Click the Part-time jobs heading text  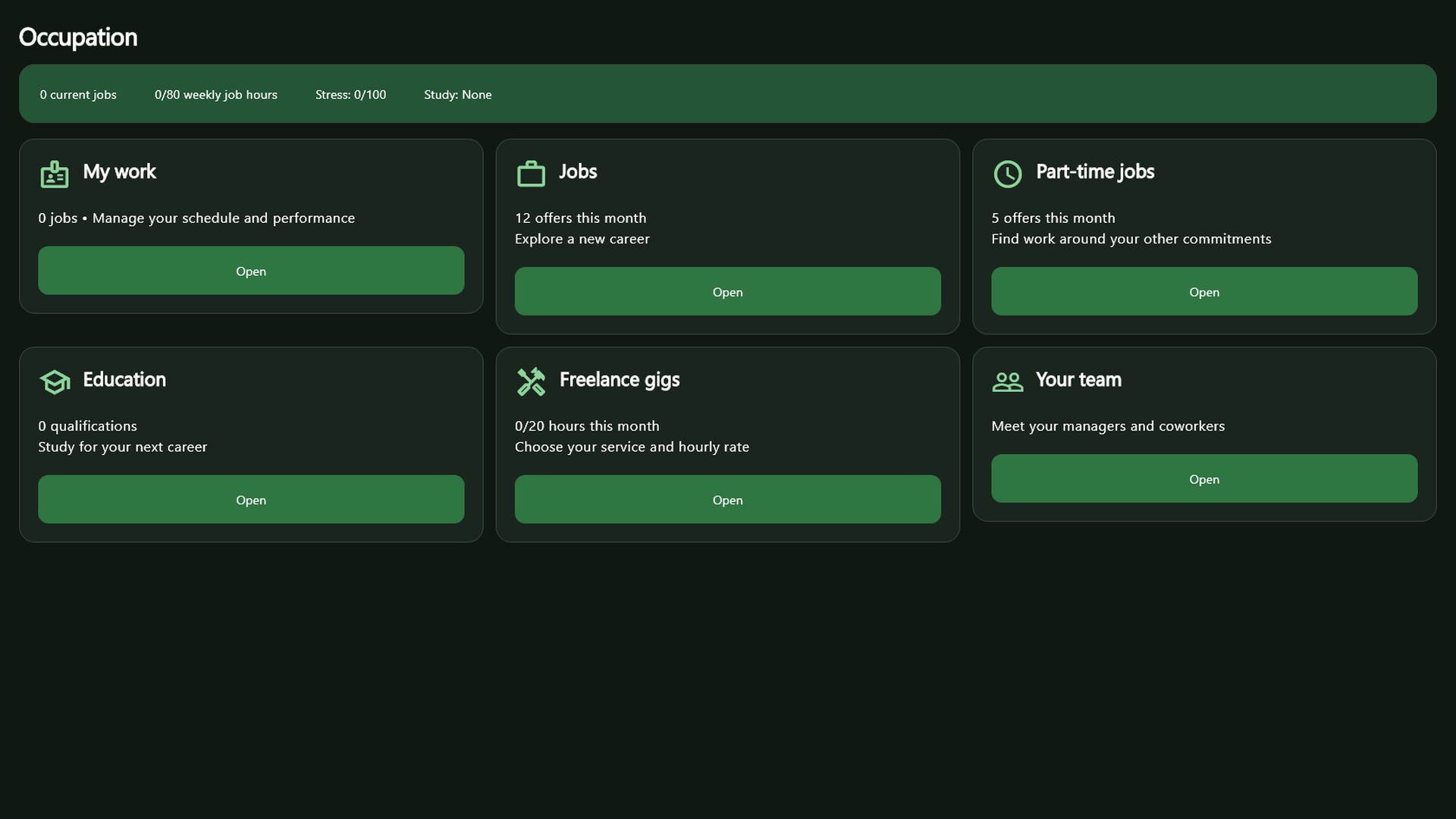1095,172
